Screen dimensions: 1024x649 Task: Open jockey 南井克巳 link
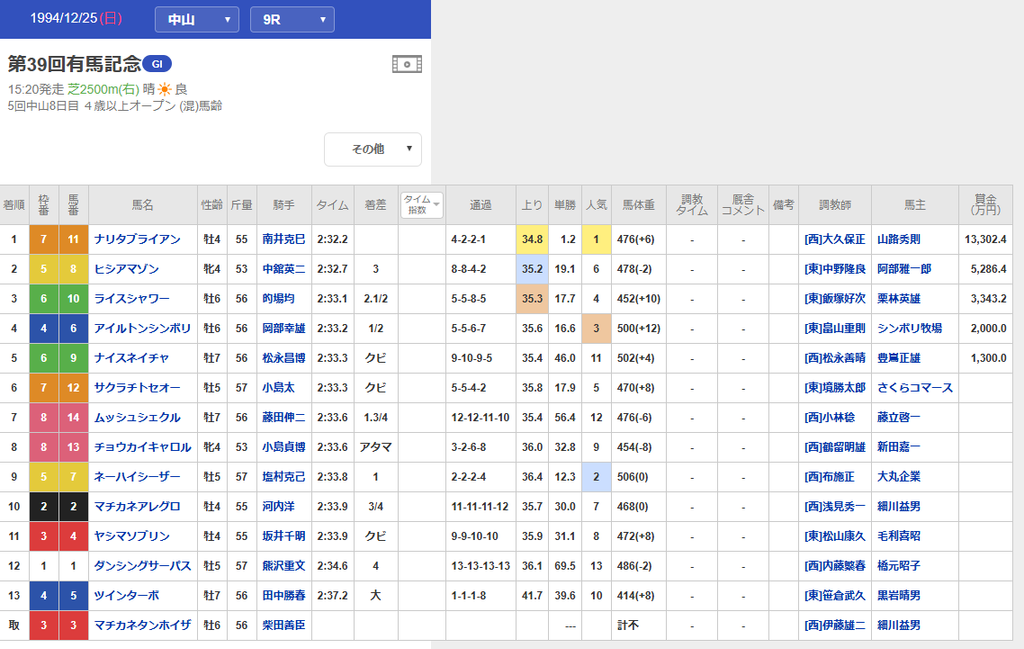283,239
